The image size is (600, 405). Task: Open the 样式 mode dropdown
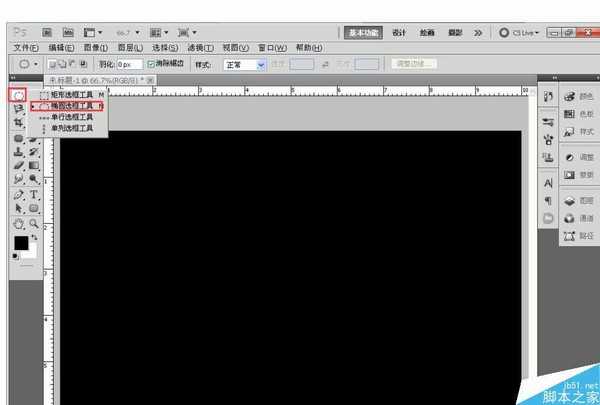coord(245,64)
